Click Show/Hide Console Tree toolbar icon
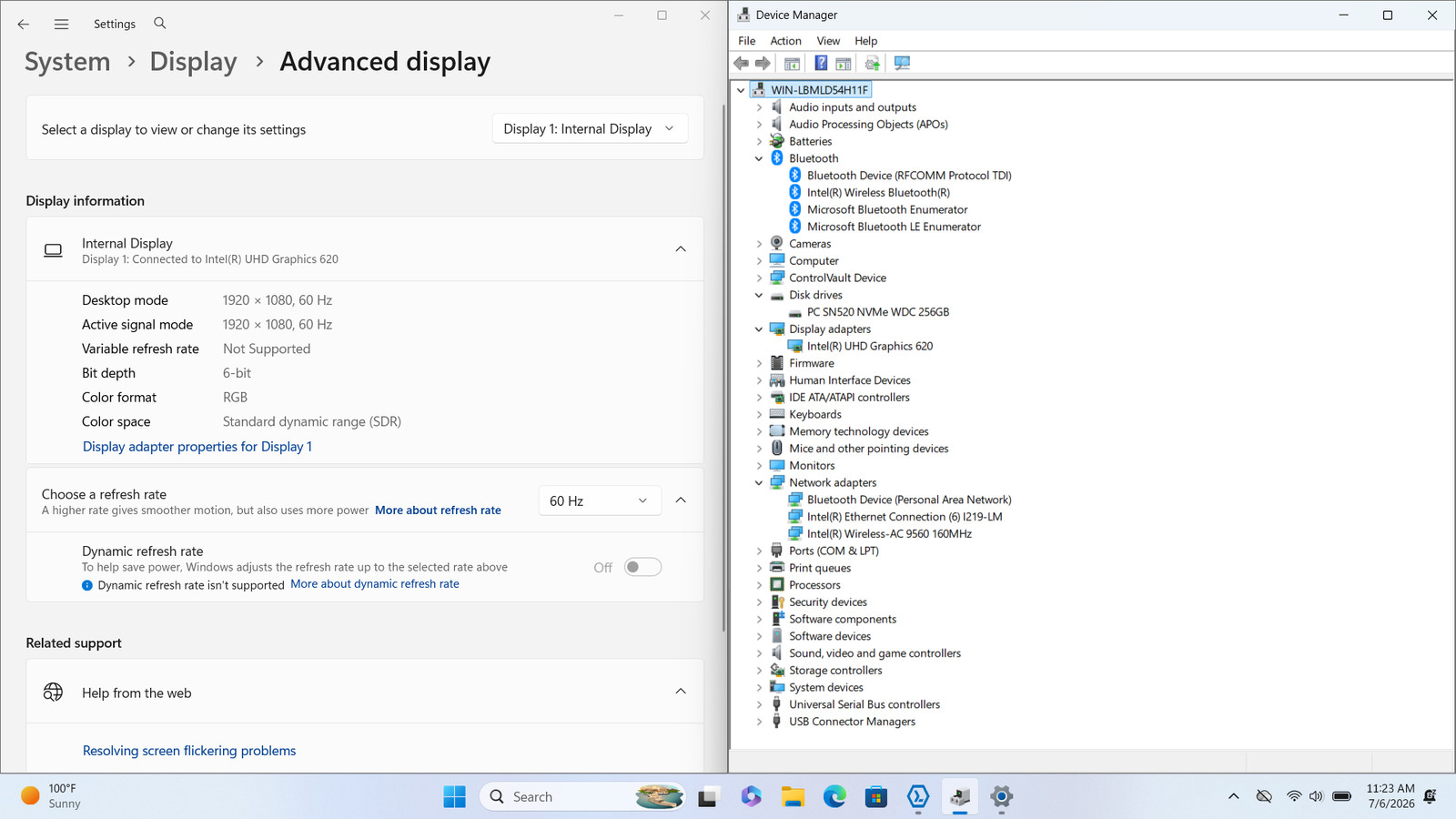The width and height of the screenshot is (1456, 819). pyautogui.click(x=792, y=63)
